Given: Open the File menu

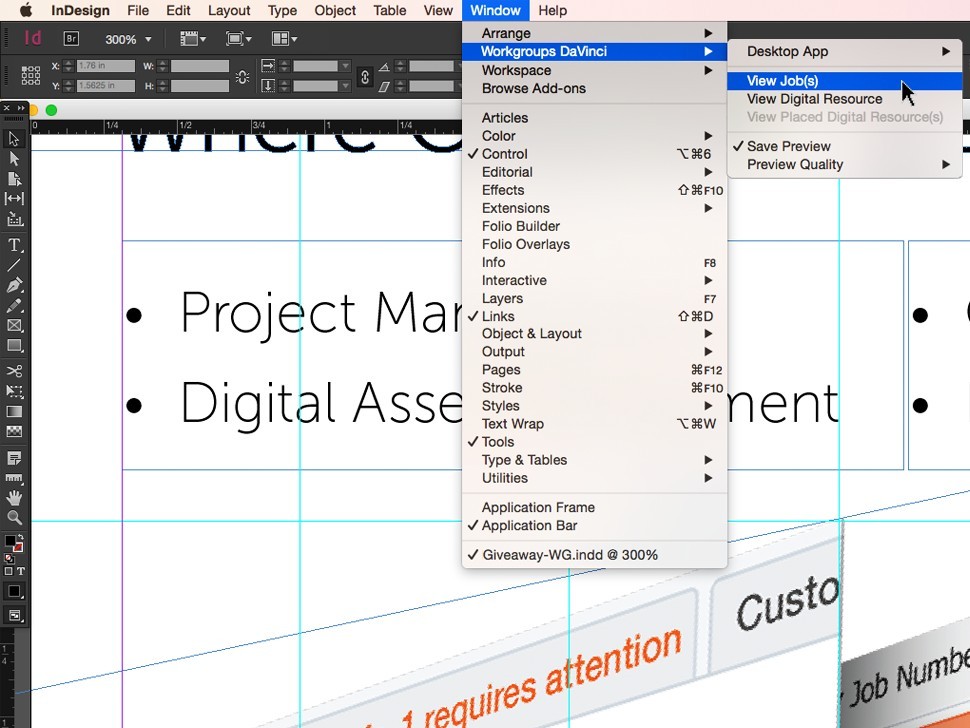Looking at the screenshot, I should click(138, 11).
